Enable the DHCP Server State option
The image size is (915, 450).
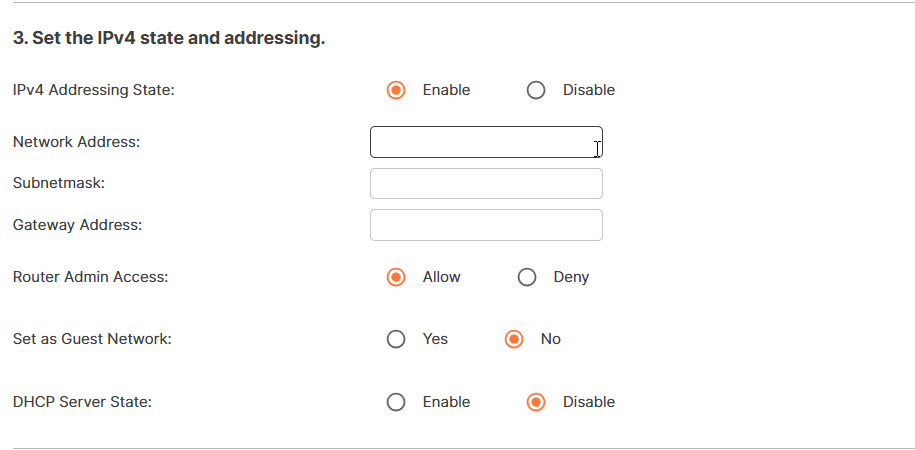[x=396, y=402]
